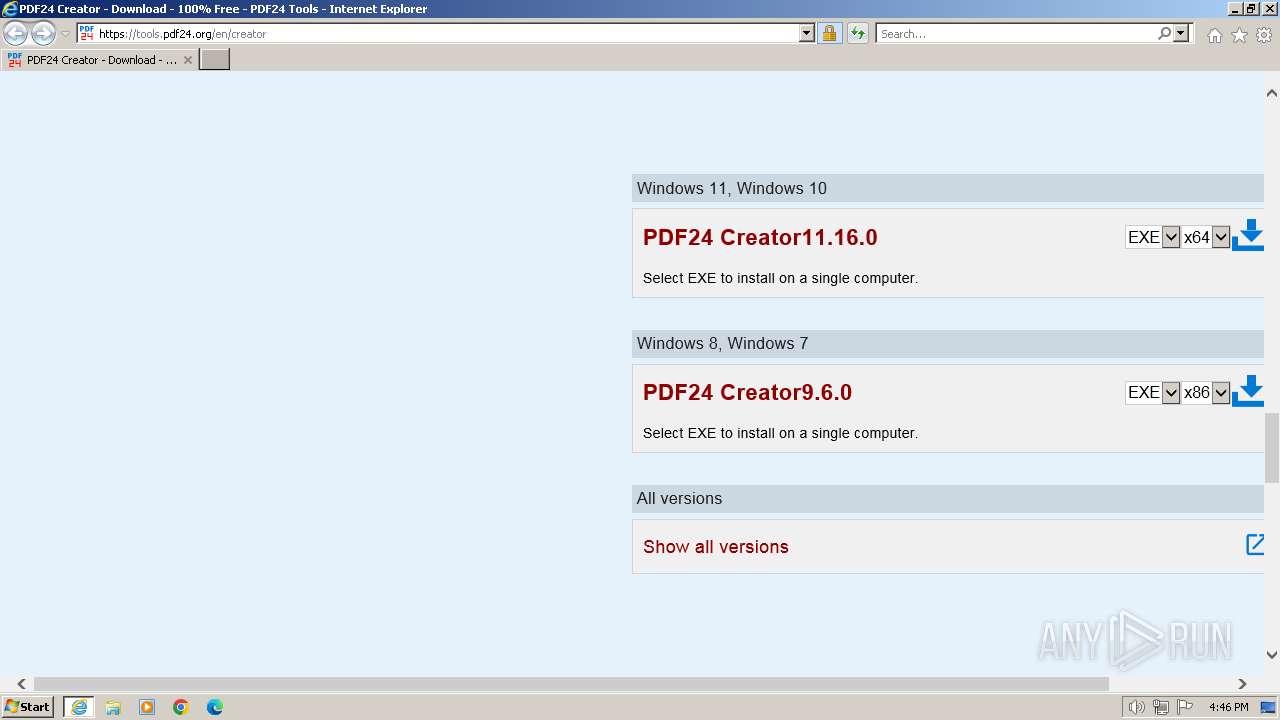Open the address bar autocomplete dropdown
The width and height of the screenshot is (1280, 720).
(x=807, y=33)
